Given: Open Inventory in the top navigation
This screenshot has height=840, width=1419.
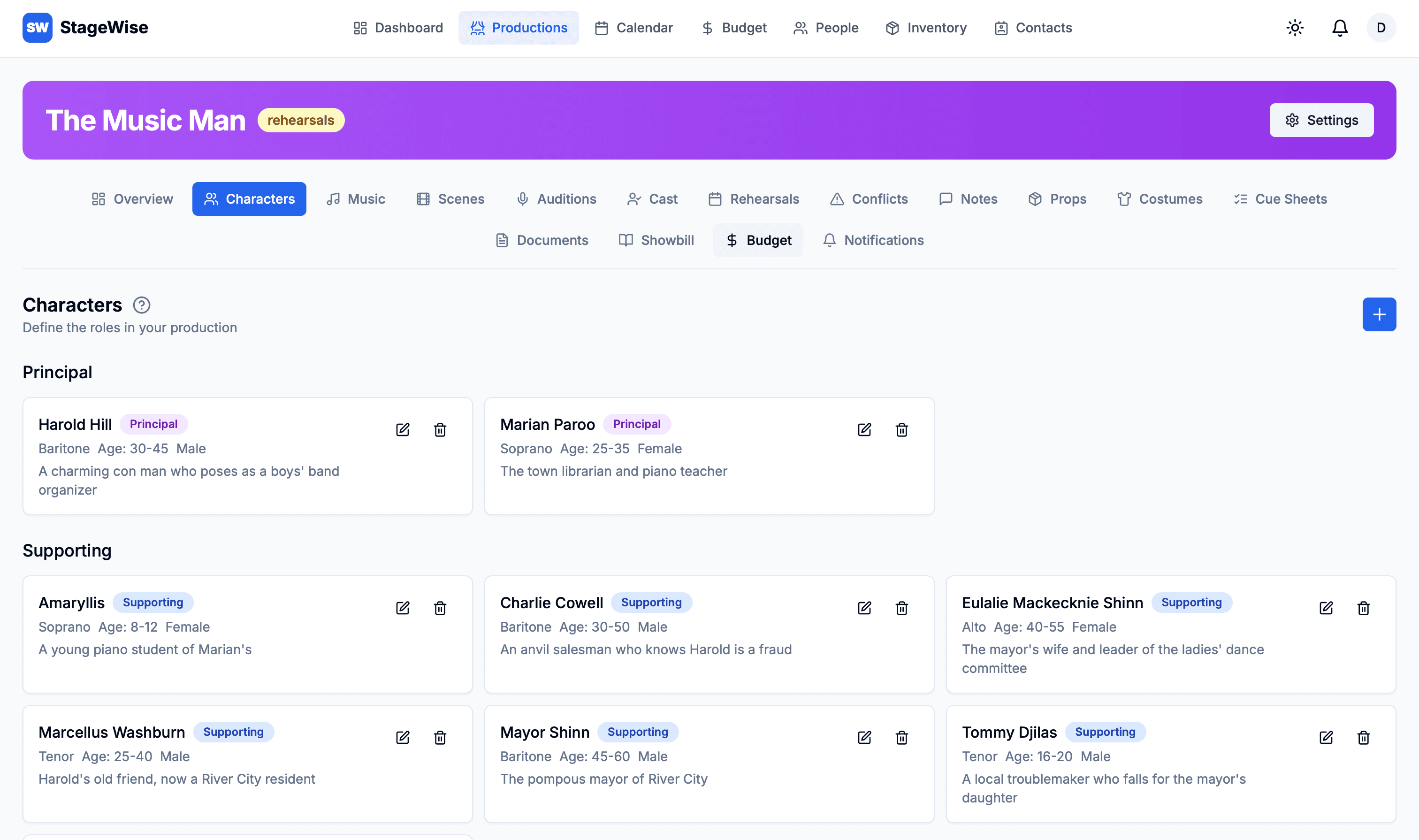Looking at the screenshot, I should pyautogui.click(x=927, y=28).
